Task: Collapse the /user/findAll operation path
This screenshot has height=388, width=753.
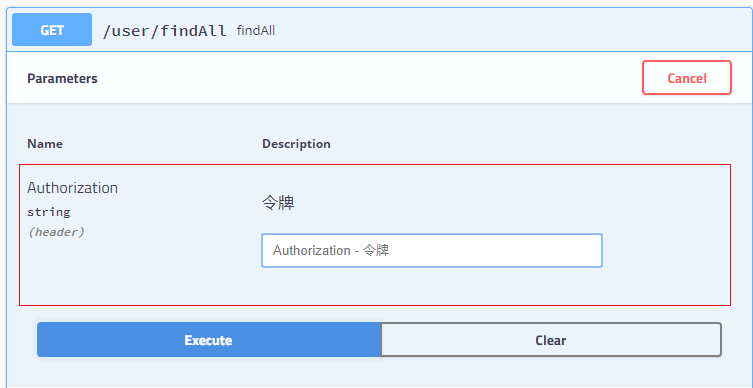Action: point(164,31)
